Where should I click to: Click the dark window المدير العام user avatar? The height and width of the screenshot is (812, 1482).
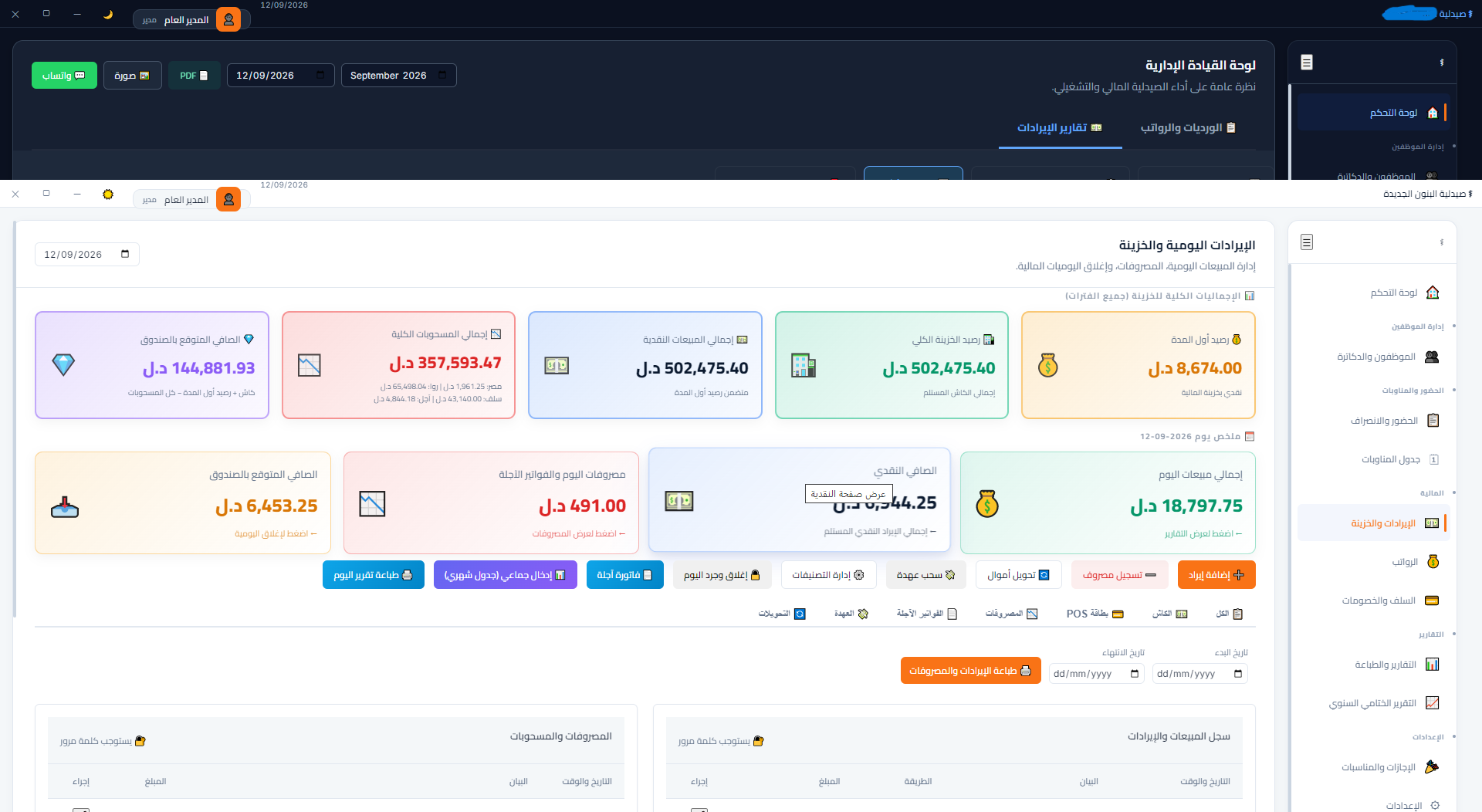[228, 19]
